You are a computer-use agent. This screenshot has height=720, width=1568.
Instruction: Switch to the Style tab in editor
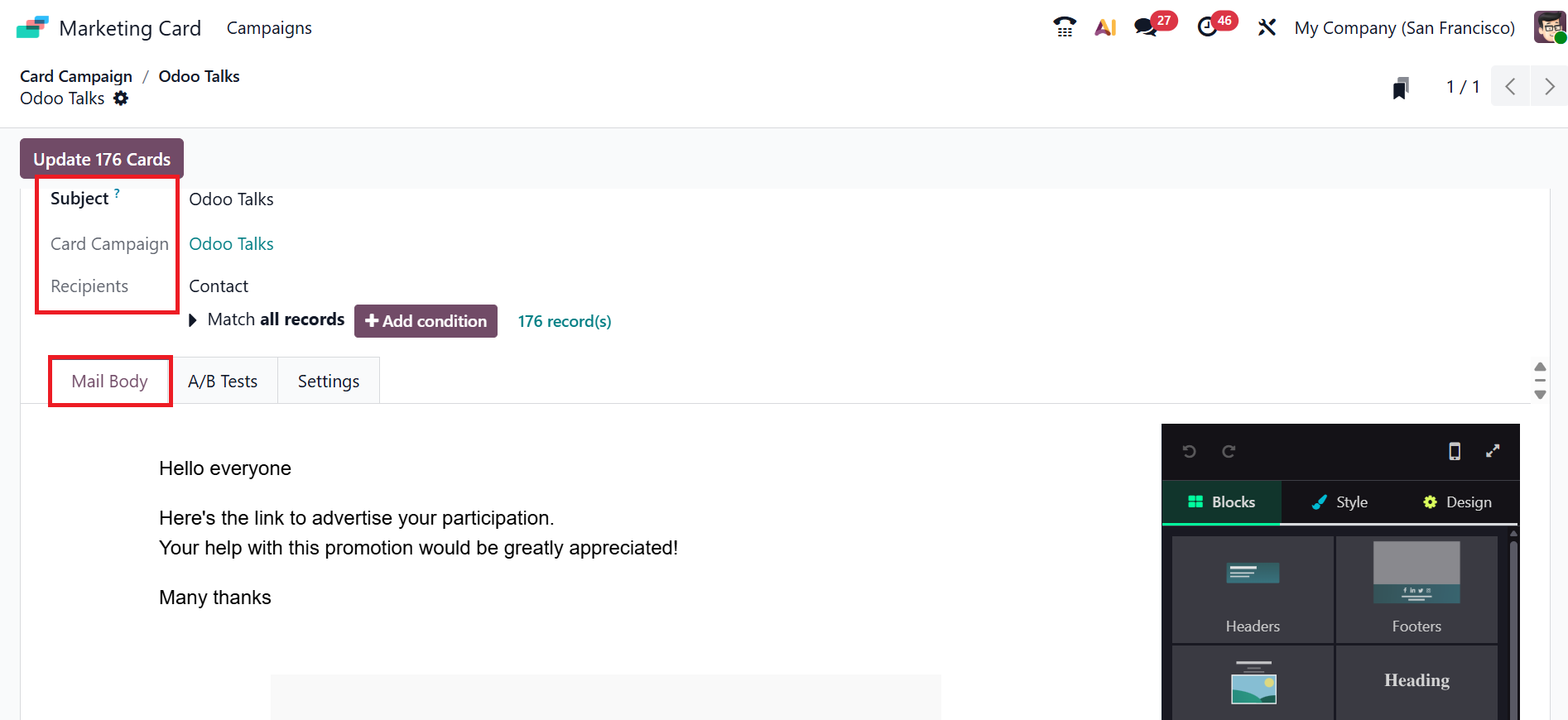coord(1340,502)
